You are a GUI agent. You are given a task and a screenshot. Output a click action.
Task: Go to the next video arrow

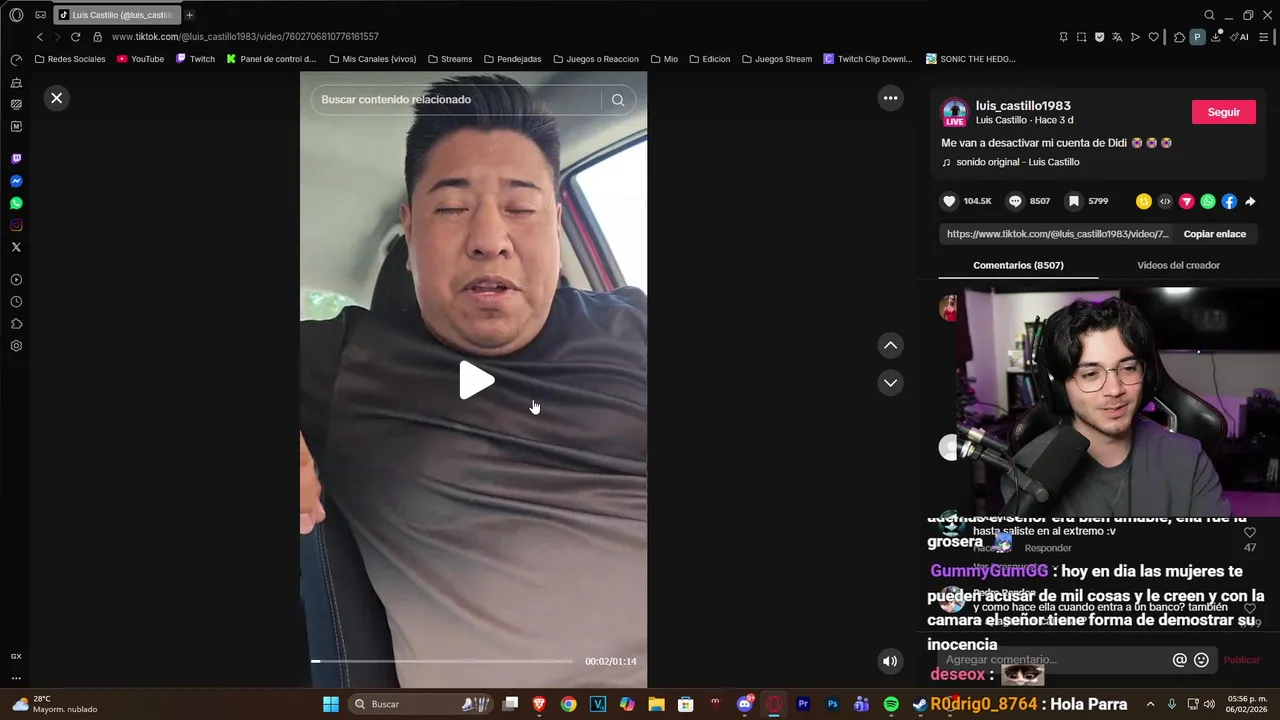pyautogui.click(x=890, y=383)
